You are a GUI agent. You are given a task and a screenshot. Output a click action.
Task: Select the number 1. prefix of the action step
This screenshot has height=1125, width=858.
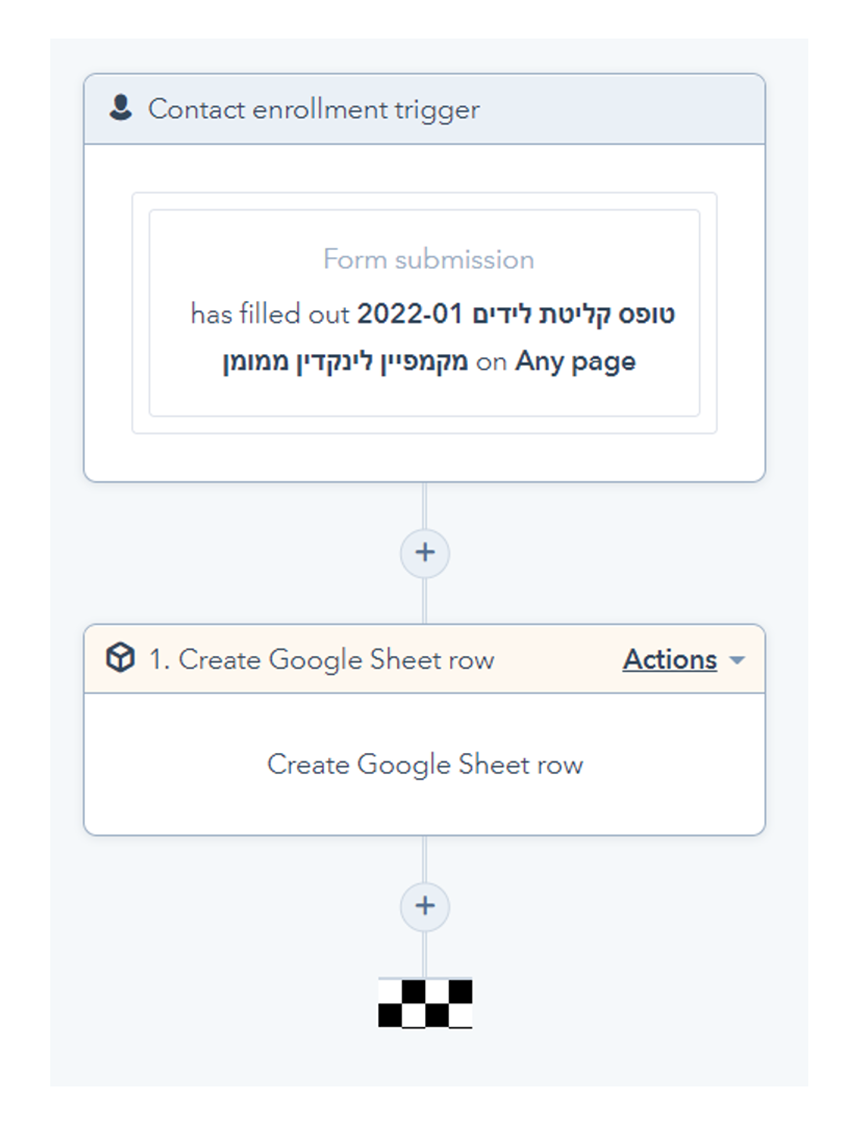pos(159,659)
